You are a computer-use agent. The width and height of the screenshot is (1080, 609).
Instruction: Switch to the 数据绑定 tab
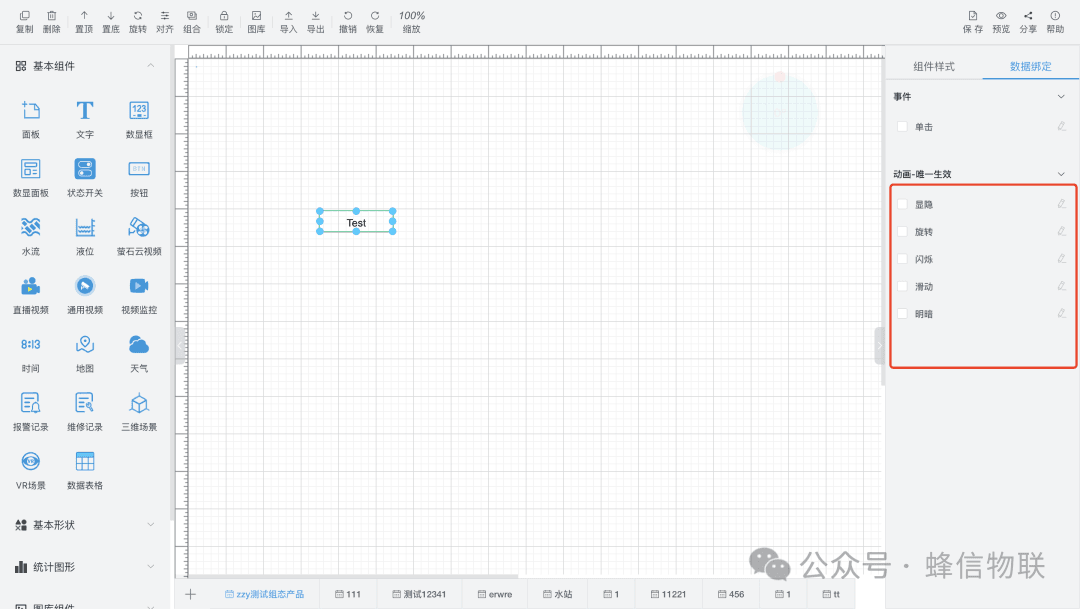(x=1030, y=66)
